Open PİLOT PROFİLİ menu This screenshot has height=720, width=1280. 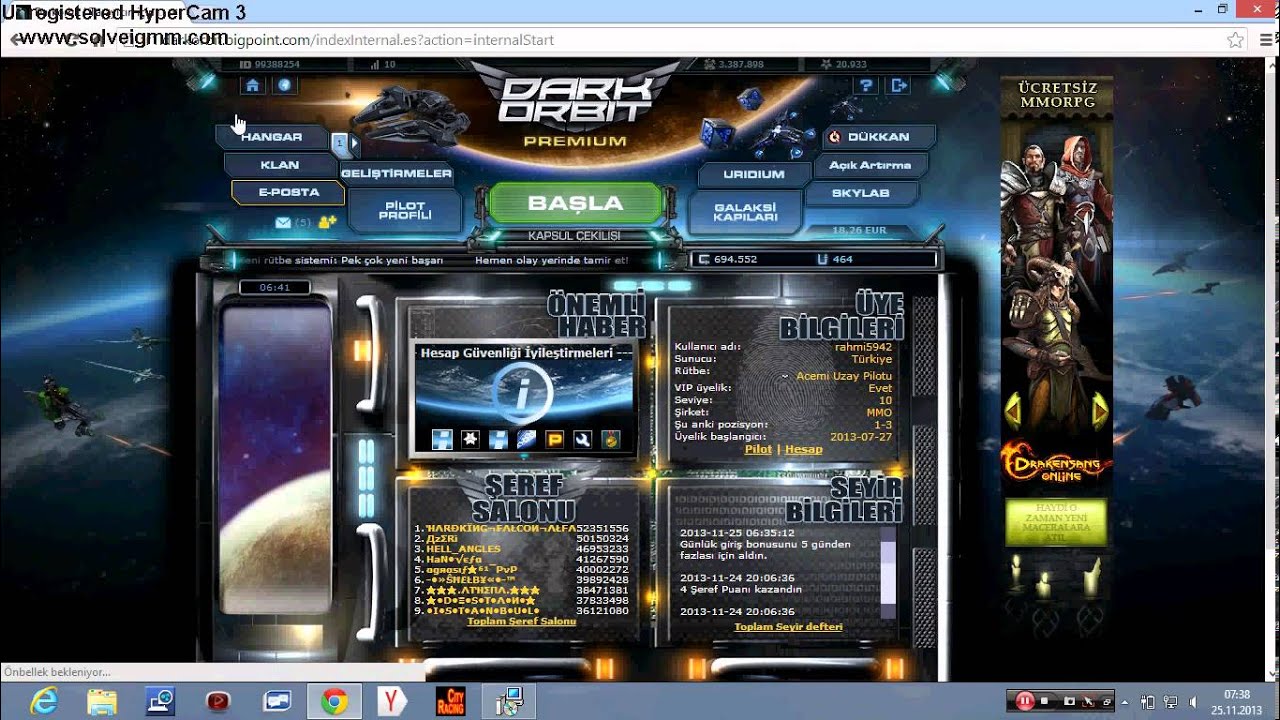click(x=405, y=210)
